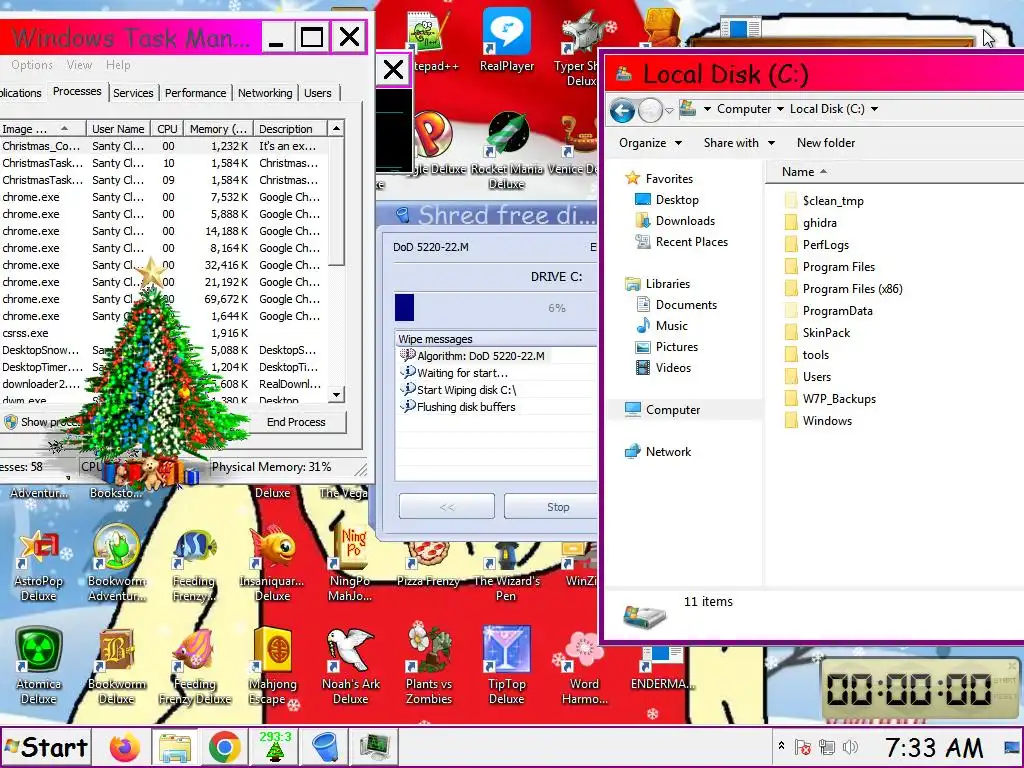This screenshot has height=768, width=1024.
Task: Switch to the Networking tab
Action: coord(264,93)
